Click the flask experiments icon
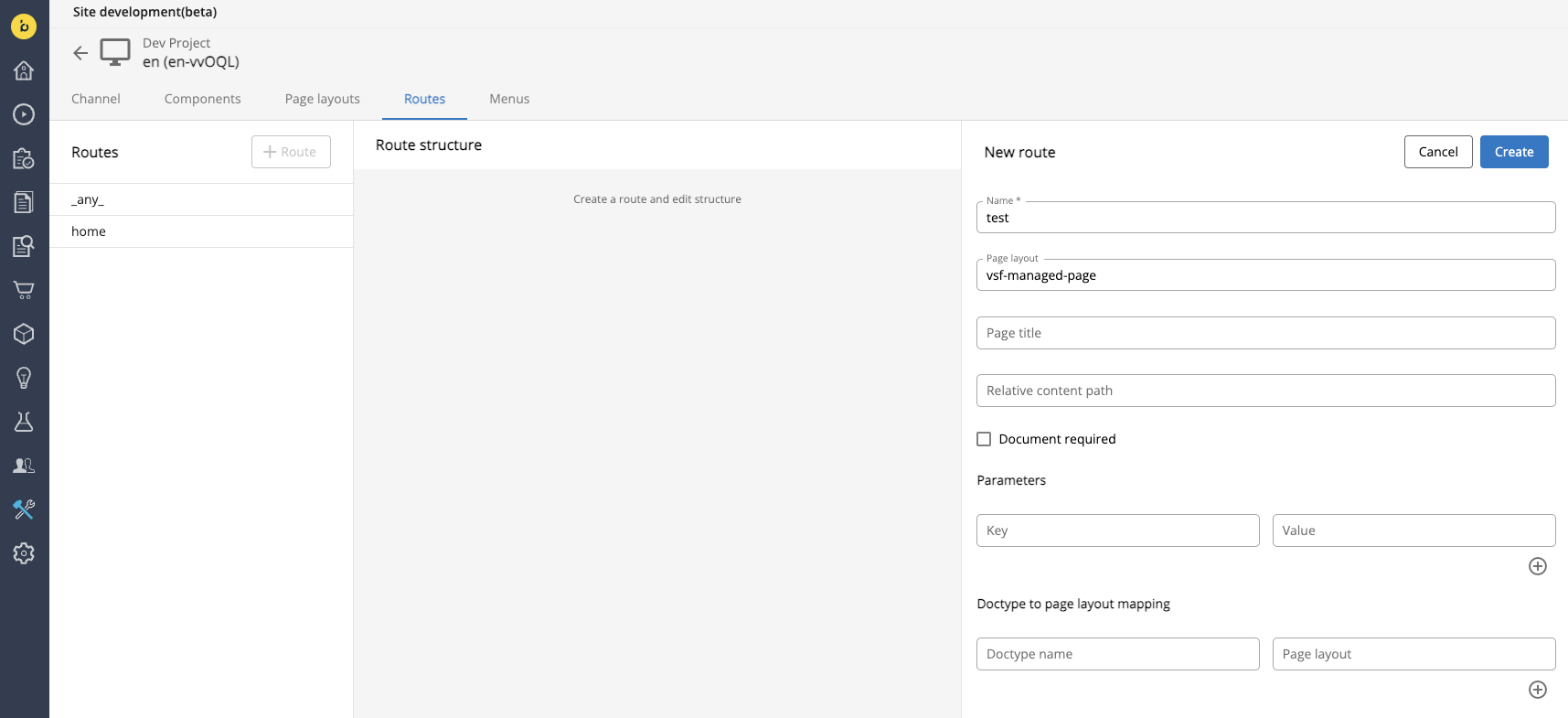 (24, 422)
